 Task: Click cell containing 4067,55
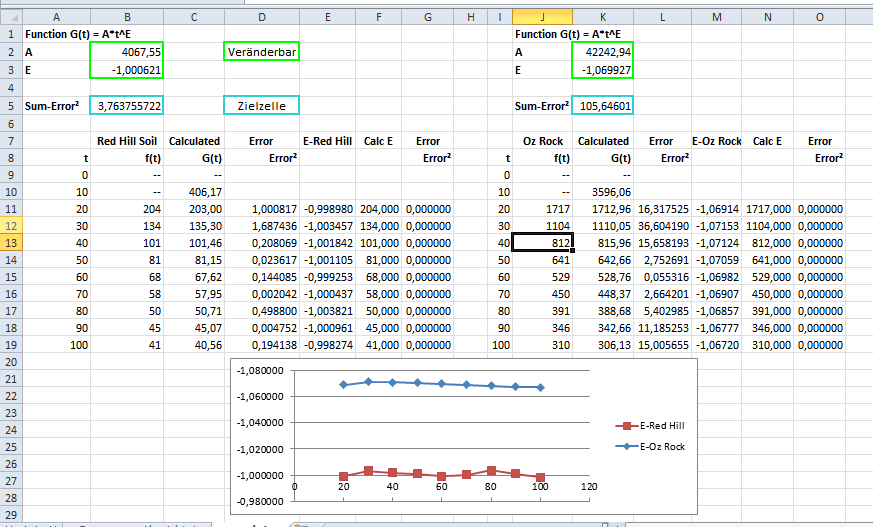[126, 52]
